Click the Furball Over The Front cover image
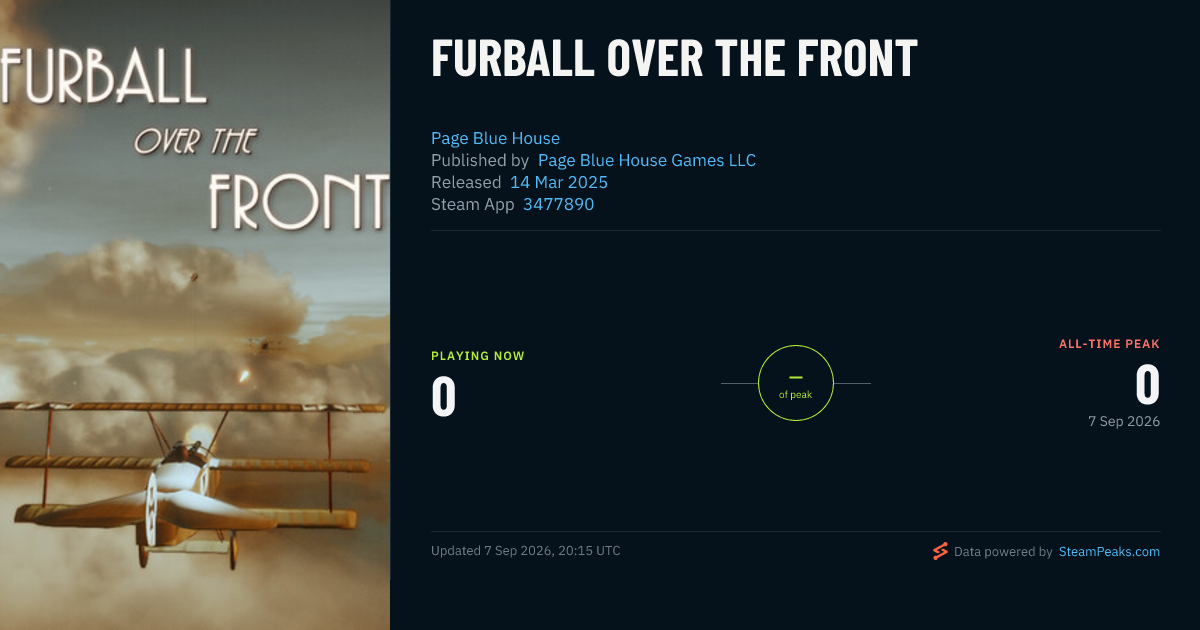This screenshot has height=630, width=1200. point(195,315)
